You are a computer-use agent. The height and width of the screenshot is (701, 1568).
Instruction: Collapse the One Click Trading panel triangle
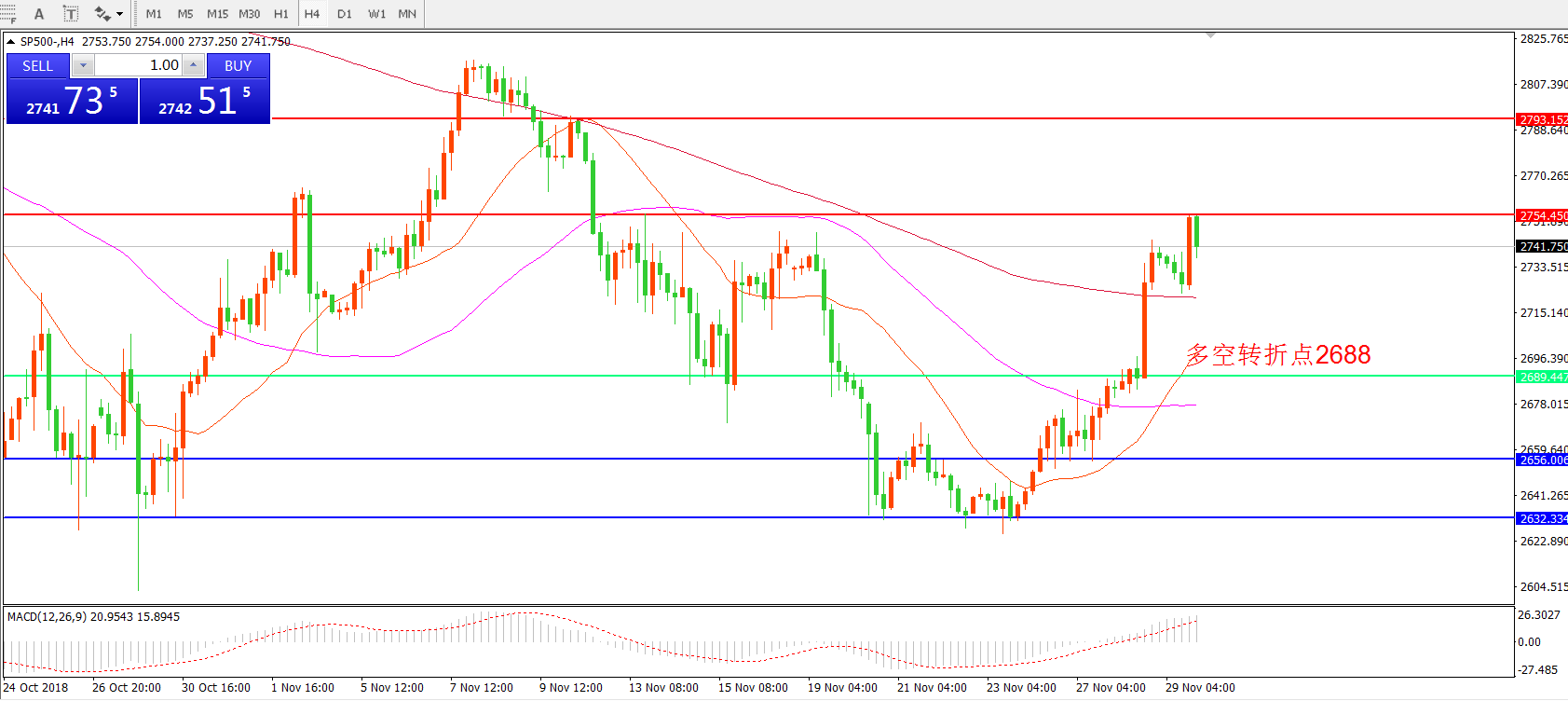(10, 42)
